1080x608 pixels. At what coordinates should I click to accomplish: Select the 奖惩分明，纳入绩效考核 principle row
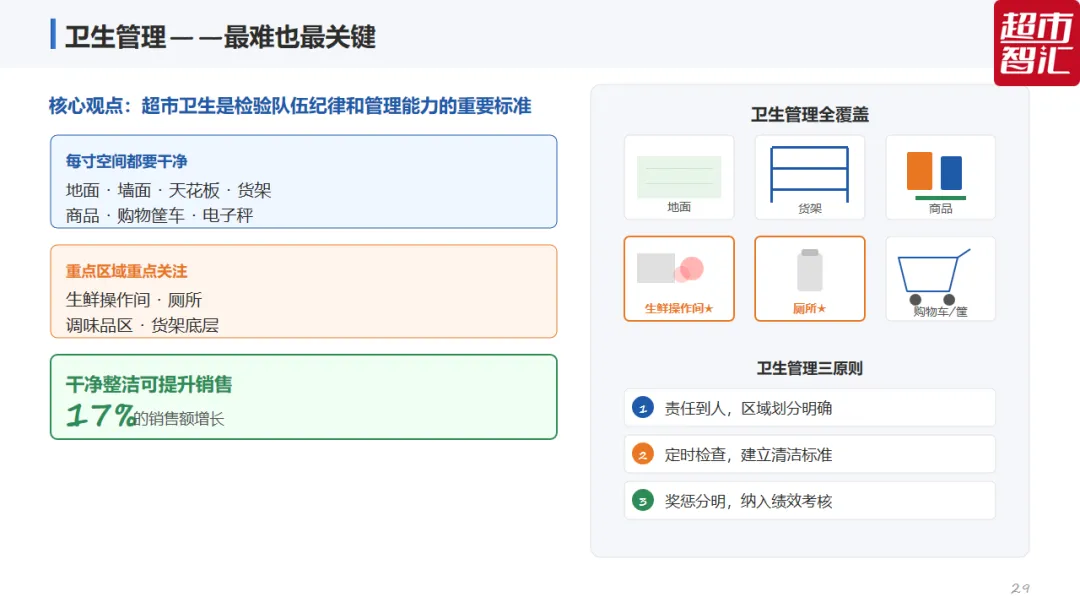point(810,501)
